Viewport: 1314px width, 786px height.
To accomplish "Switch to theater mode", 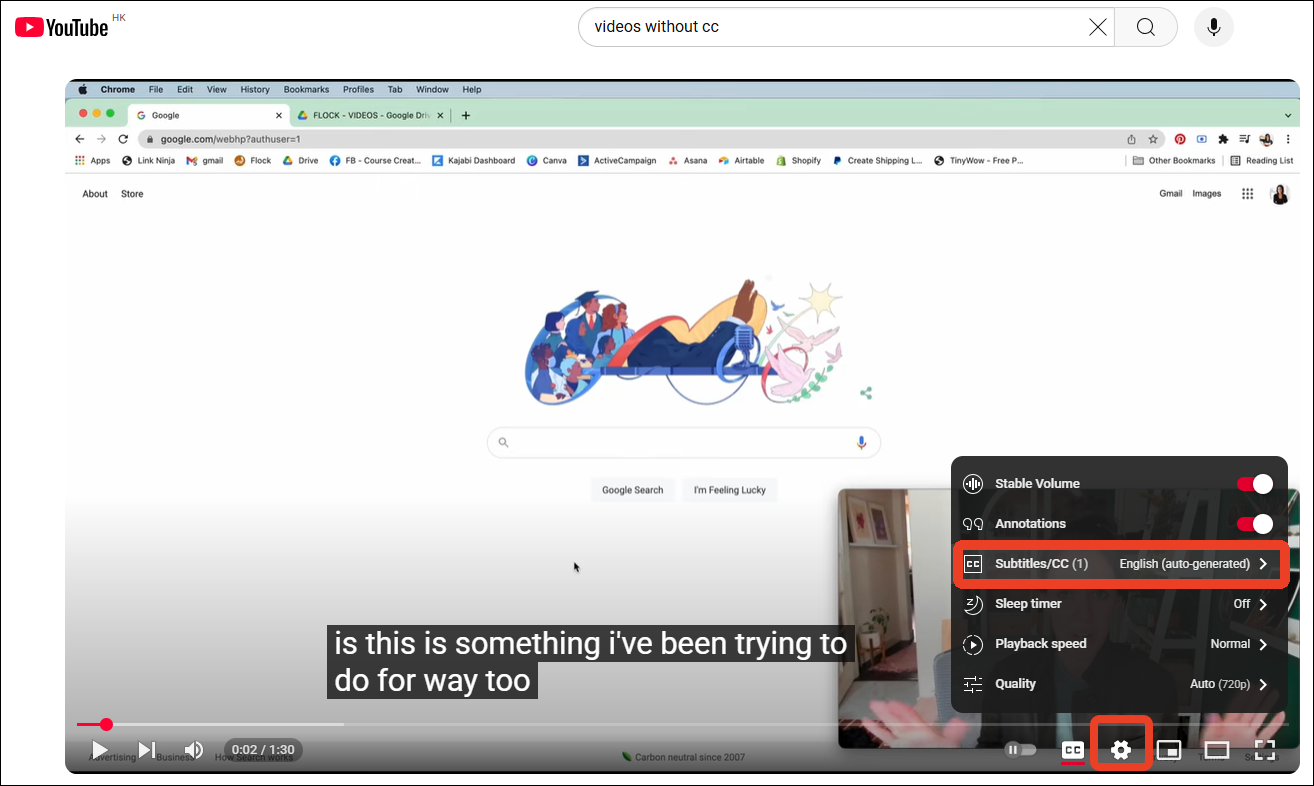I will [x=1216, y=749].
